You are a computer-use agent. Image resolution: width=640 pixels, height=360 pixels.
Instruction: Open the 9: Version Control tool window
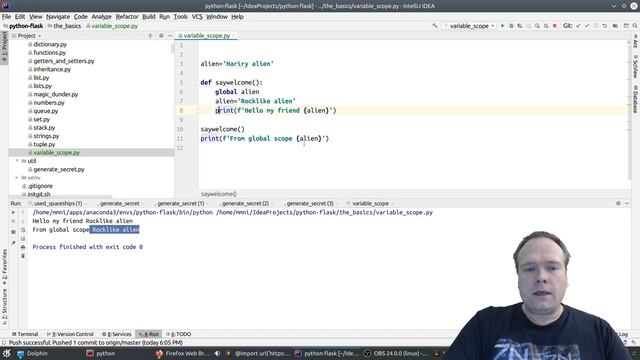tap(70, 334)
